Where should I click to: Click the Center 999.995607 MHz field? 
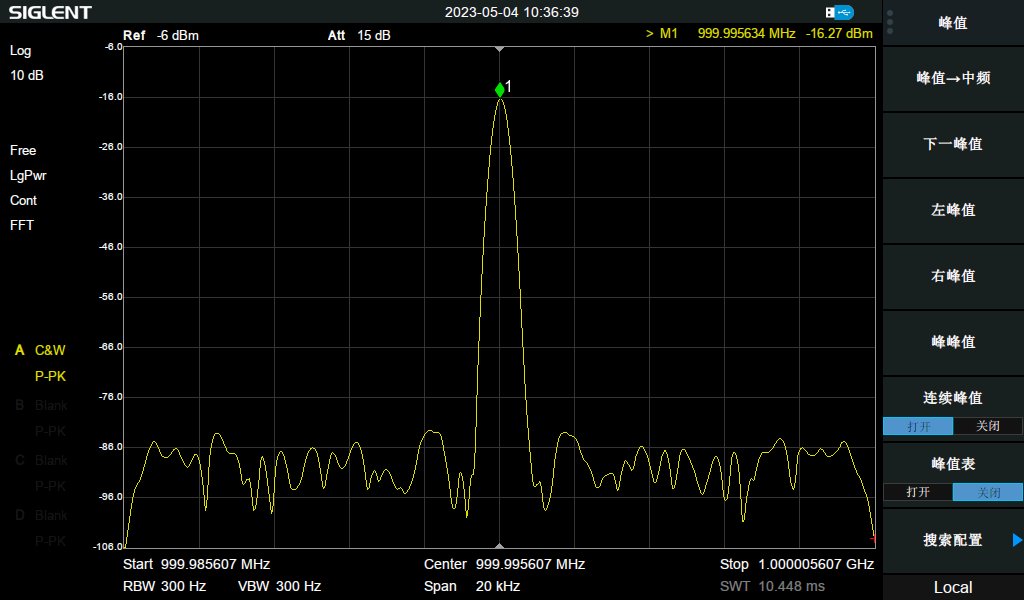click(504, 564)
